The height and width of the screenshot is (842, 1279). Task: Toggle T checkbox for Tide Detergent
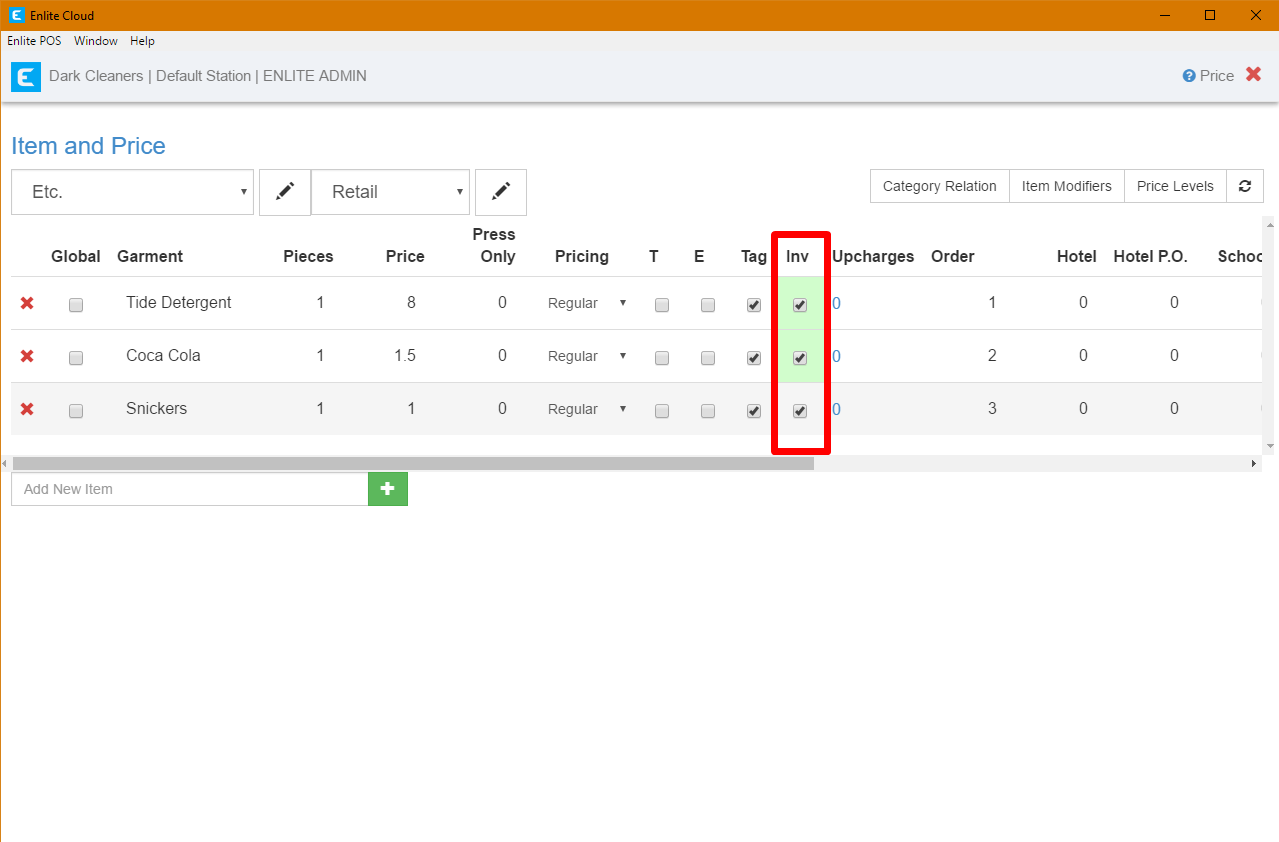(662, 305)
